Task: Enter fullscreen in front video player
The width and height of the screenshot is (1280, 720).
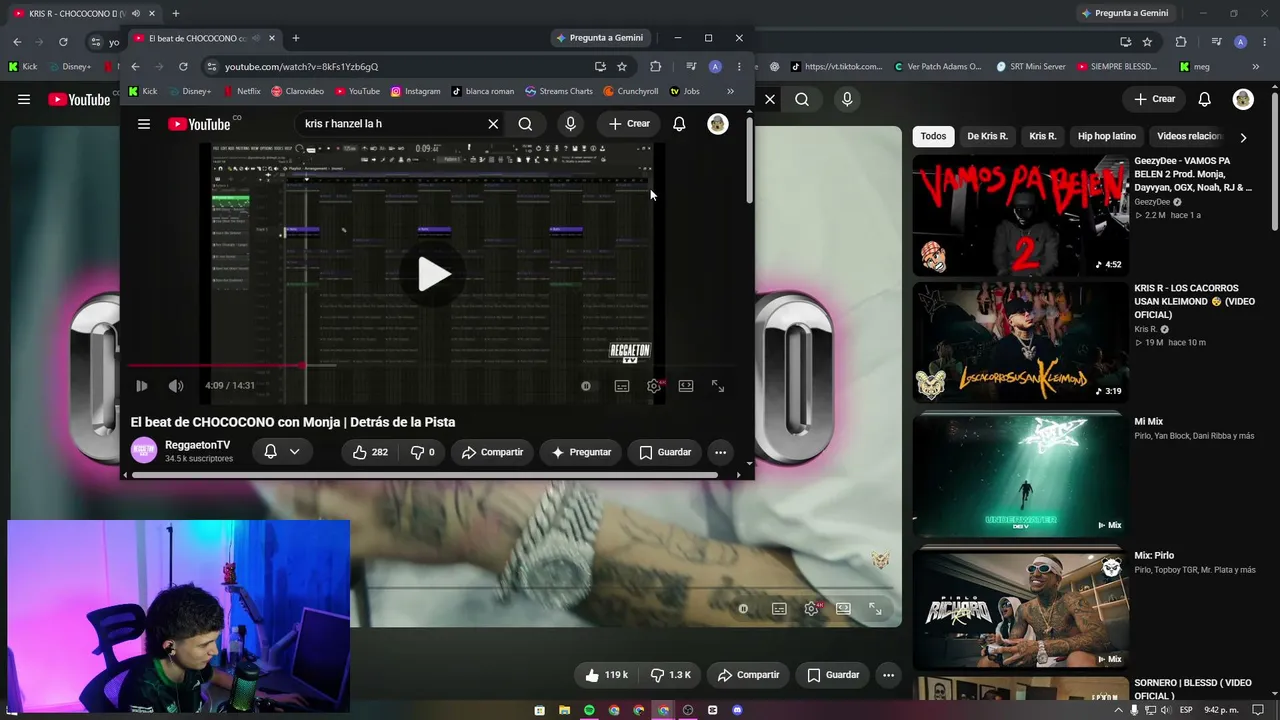Action: [x=718, y=386]
